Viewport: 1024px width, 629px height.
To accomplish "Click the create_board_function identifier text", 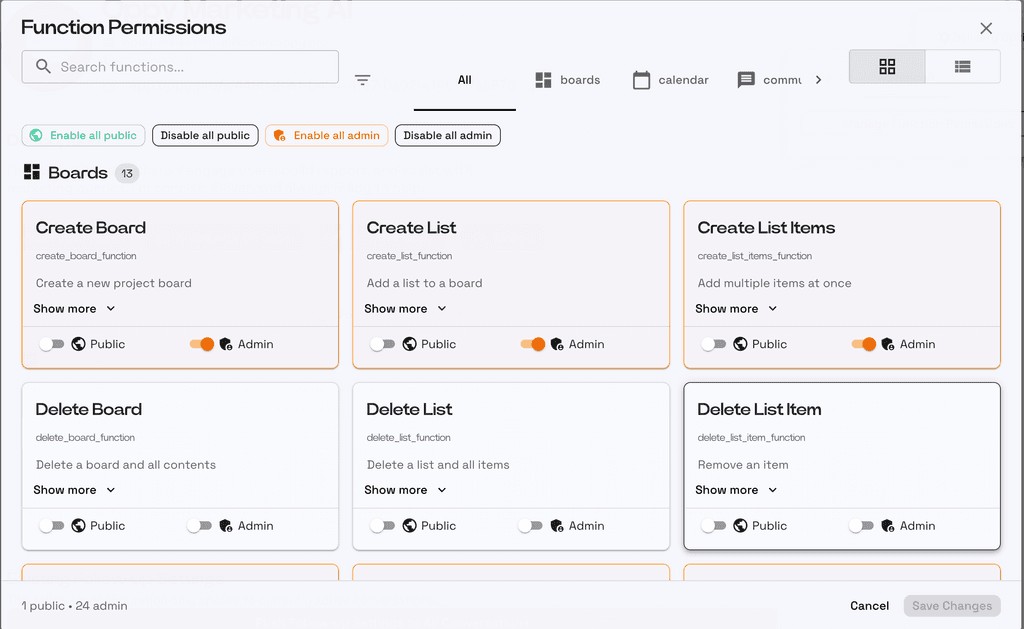I will click(86, 256).
